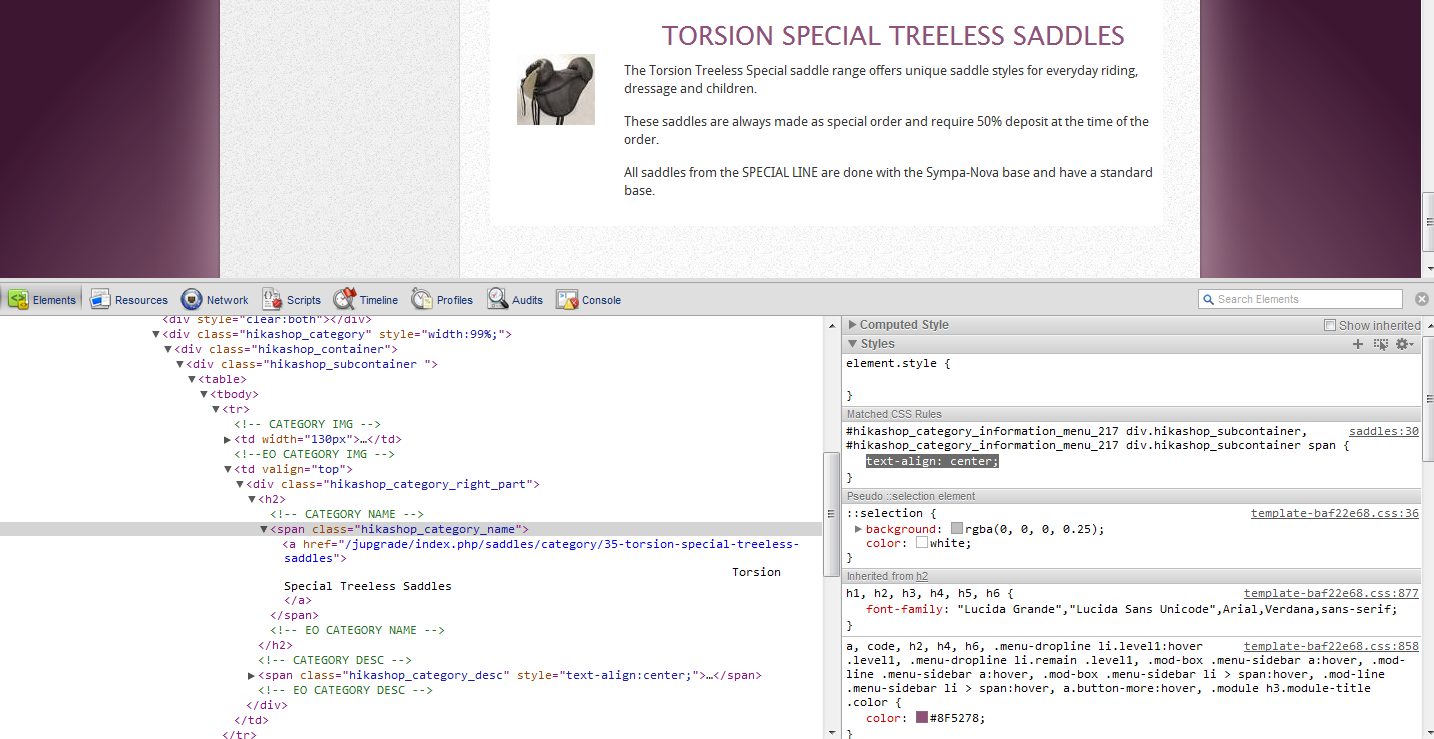The width and height of the screenshot is (1434, 739).
Task: Click the Matched CSS Rules header
Action: 1132,414
